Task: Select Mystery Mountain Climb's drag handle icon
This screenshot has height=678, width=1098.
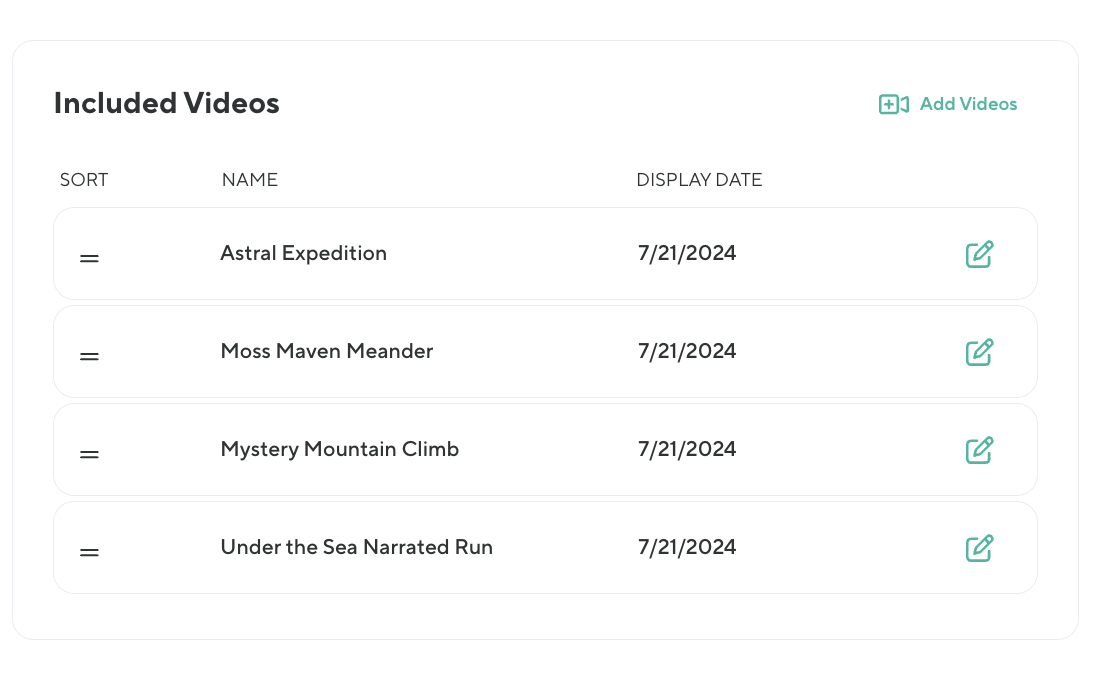Action: [x=89, y=454]
